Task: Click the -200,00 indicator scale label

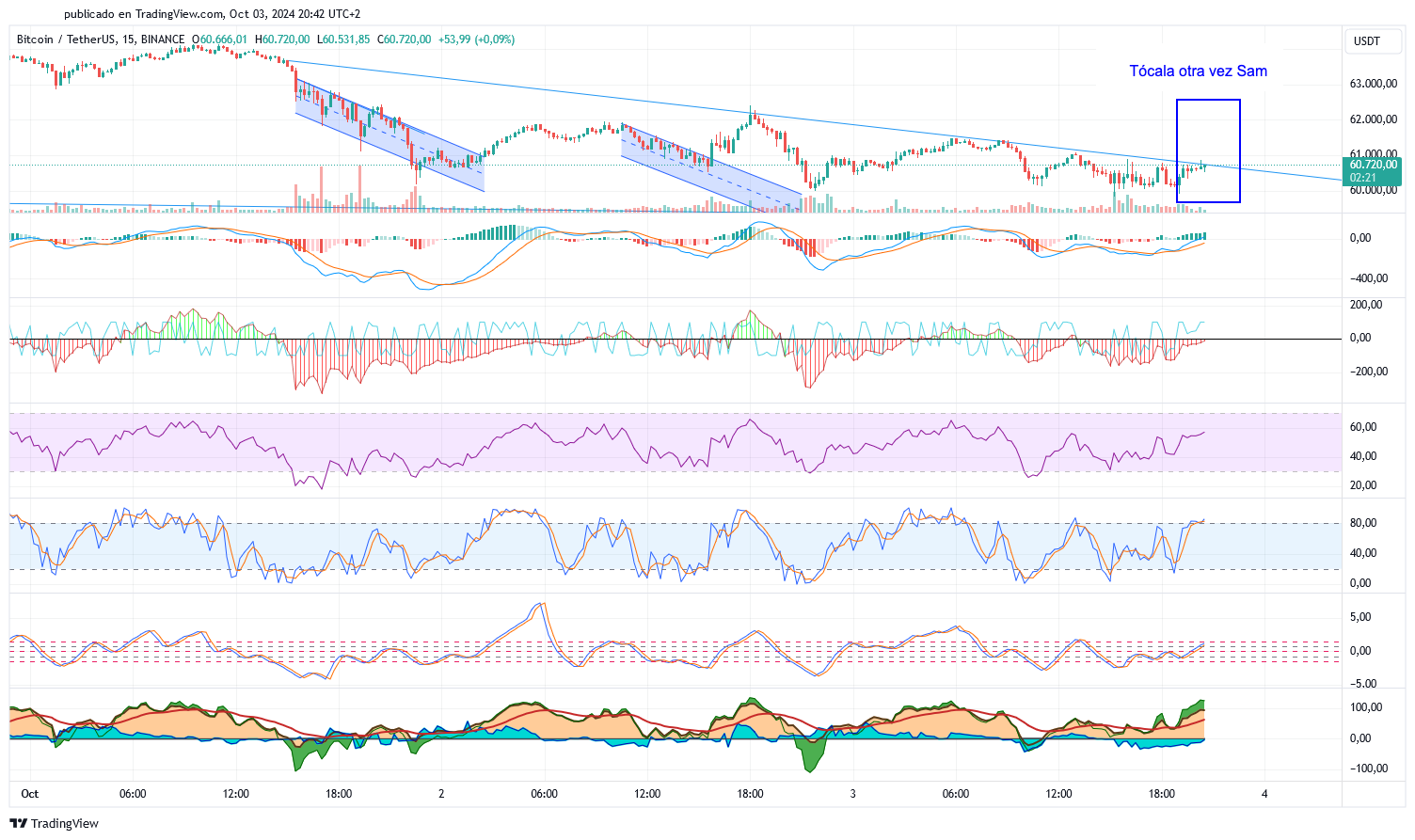Action: click(x=1369, y=372)
